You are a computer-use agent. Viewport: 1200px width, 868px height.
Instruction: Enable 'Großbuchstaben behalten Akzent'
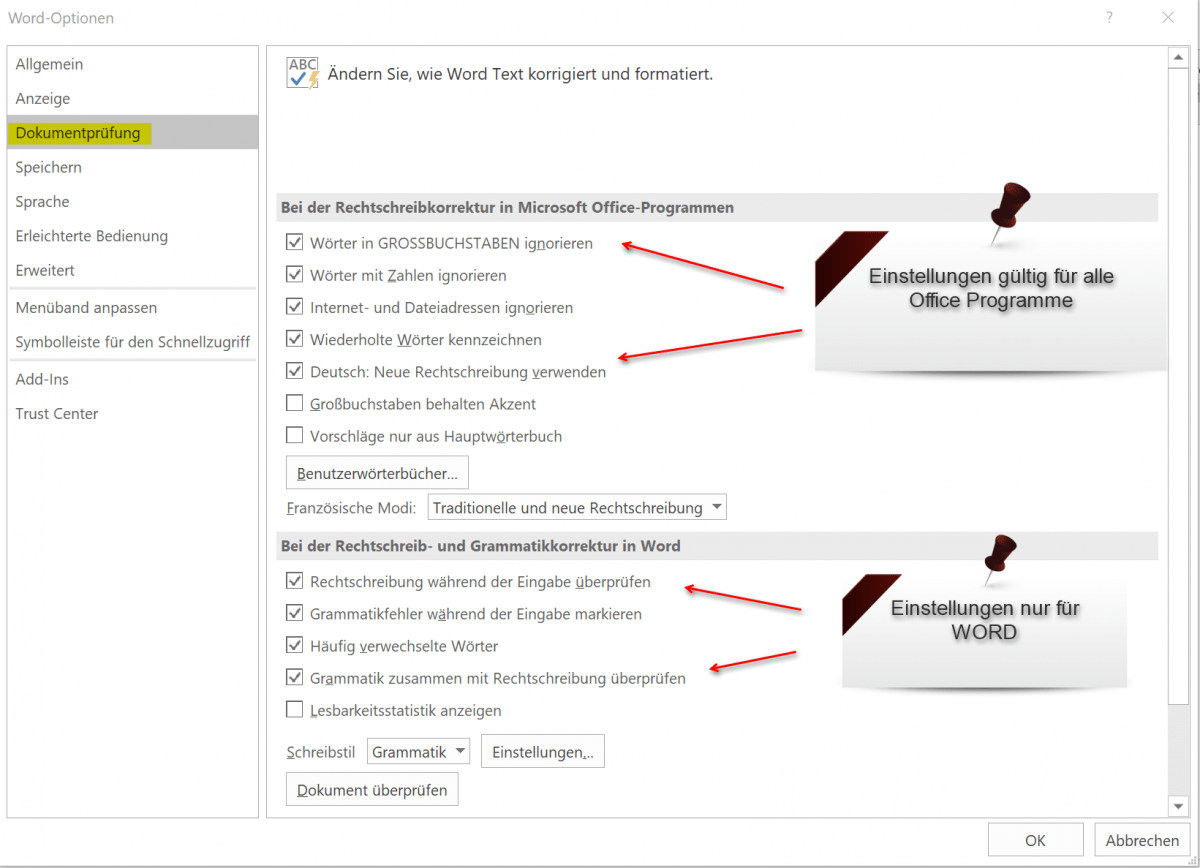[x=295, y=404]
